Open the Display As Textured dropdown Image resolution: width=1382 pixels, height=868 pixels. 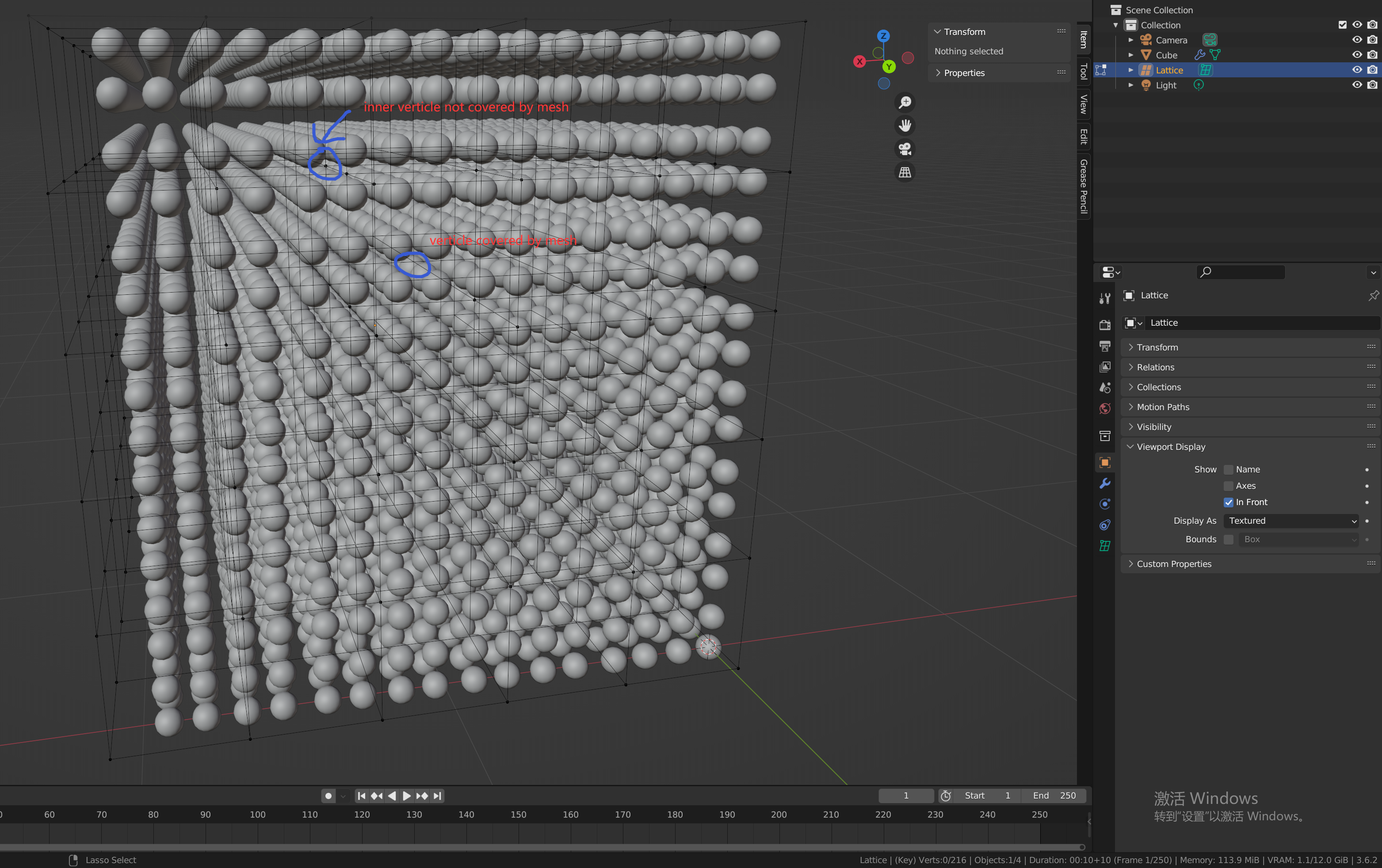click(x=1292, y=521)
